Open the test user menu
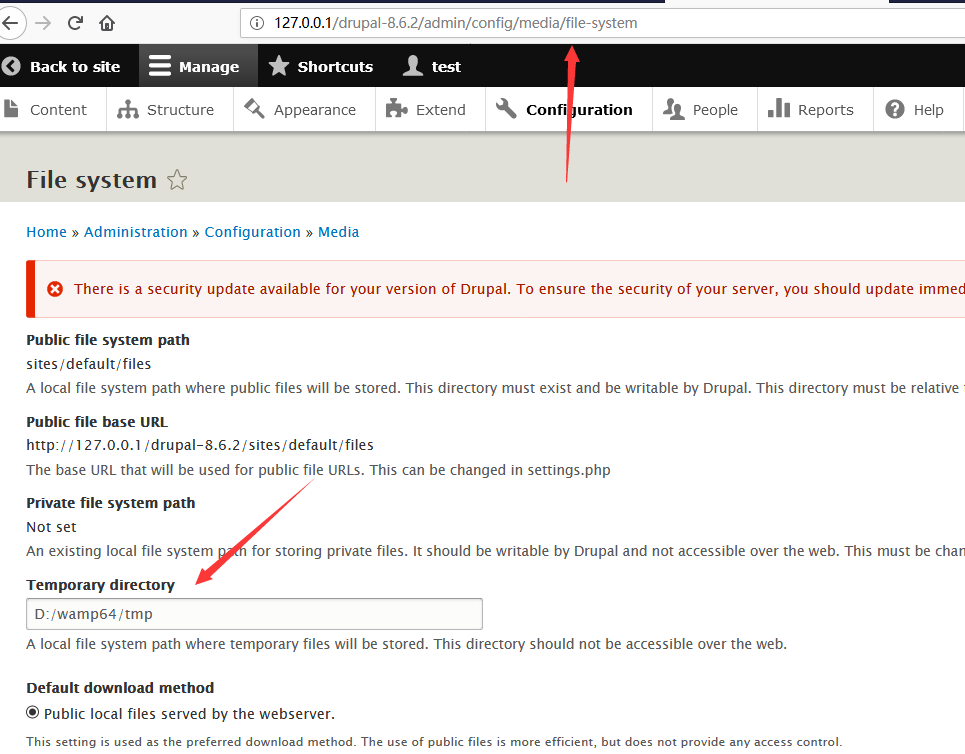 coord(431,66)
